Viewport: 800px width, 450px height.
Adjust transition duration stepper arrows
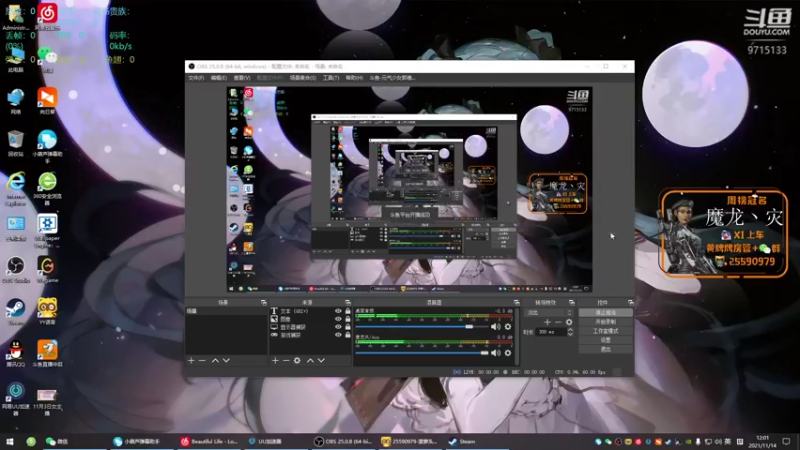[570, 332]
